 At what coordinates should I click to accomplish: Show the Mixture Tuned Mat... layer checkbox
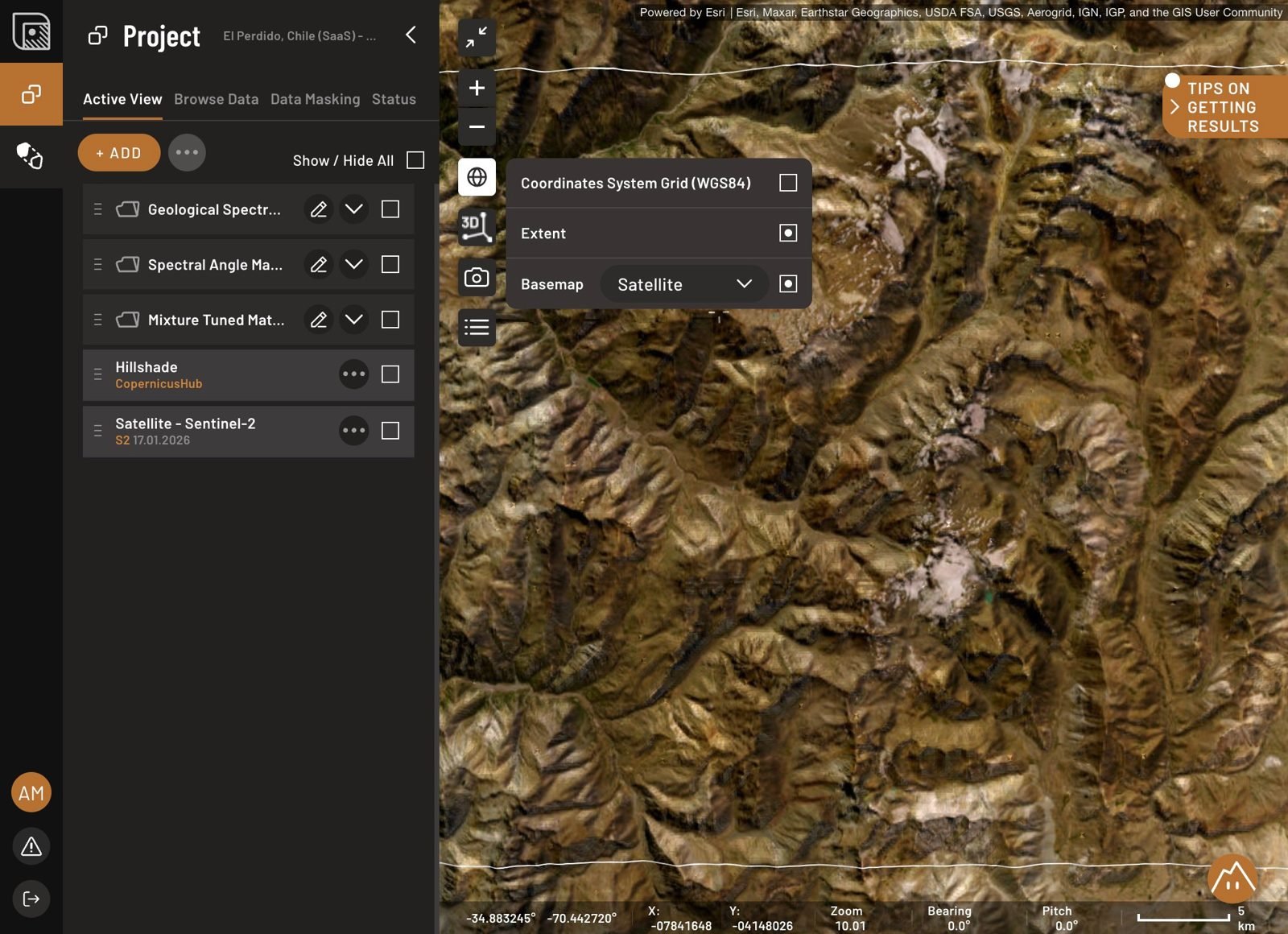[x=390, y=320]
